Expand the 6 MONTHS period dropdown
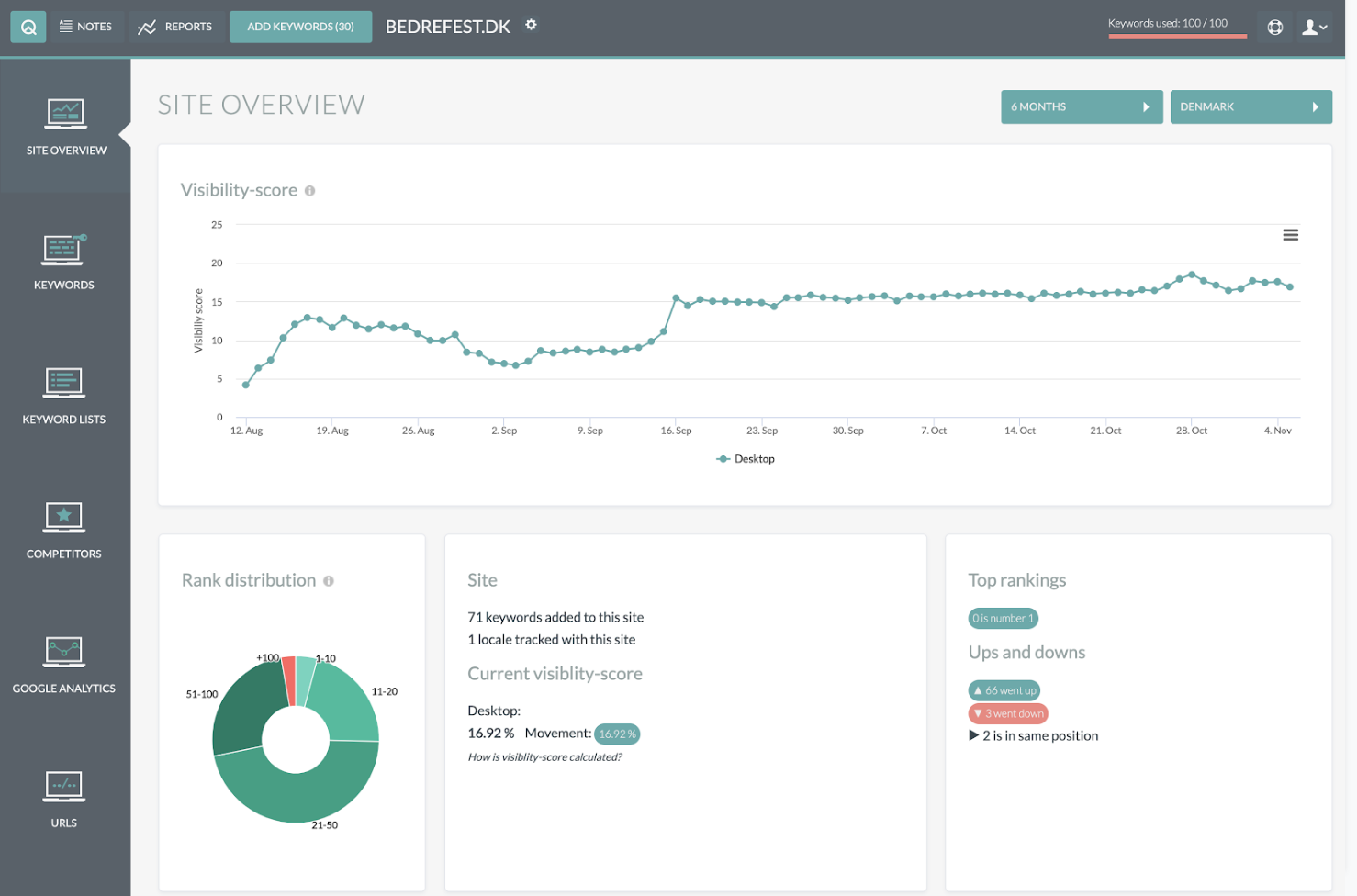The height and width of the screenshot is (896, 1357). click(1081, 107)
